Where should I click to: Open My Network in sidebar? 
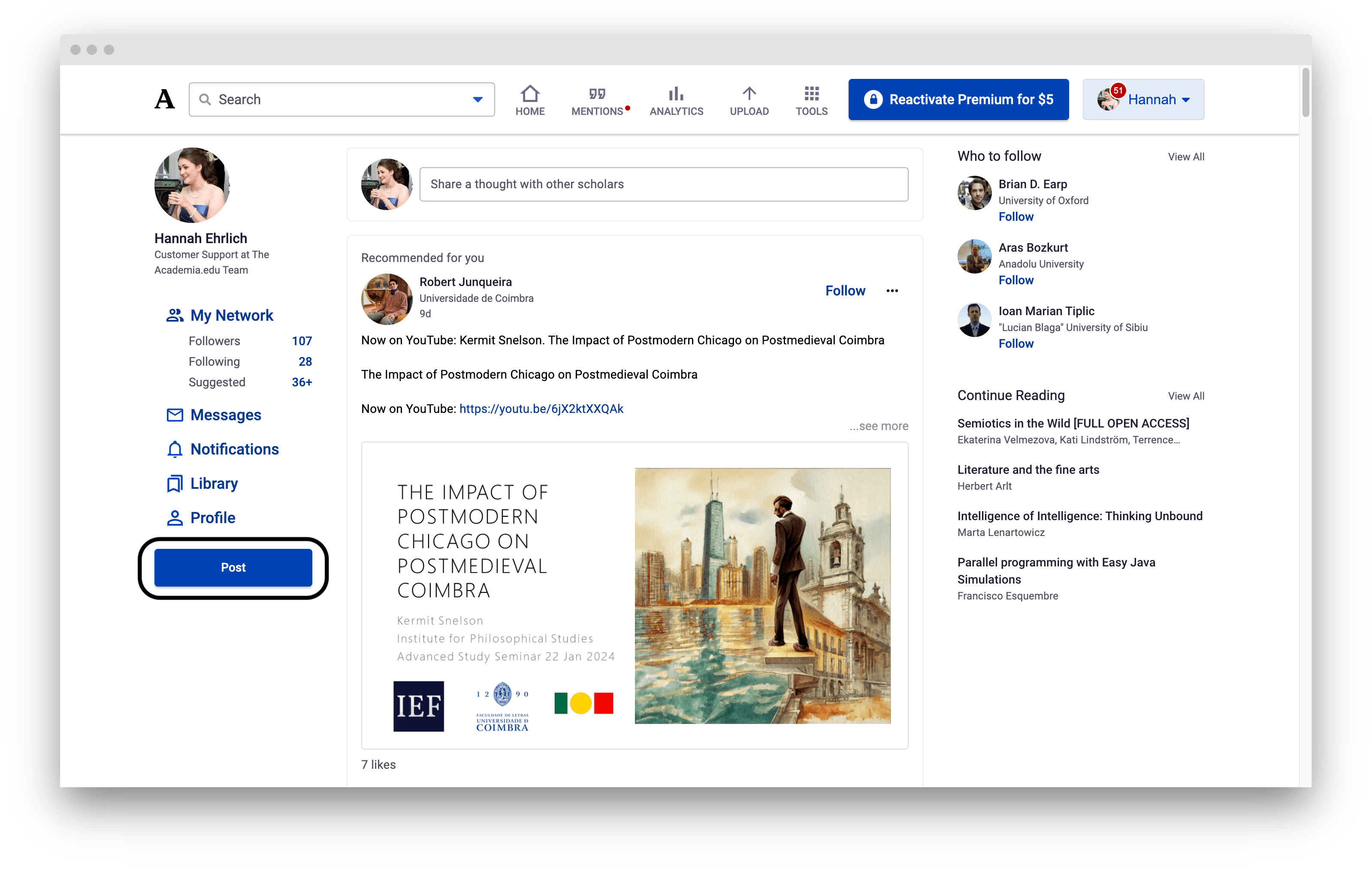pyautogui.click(x=231, y=316)
